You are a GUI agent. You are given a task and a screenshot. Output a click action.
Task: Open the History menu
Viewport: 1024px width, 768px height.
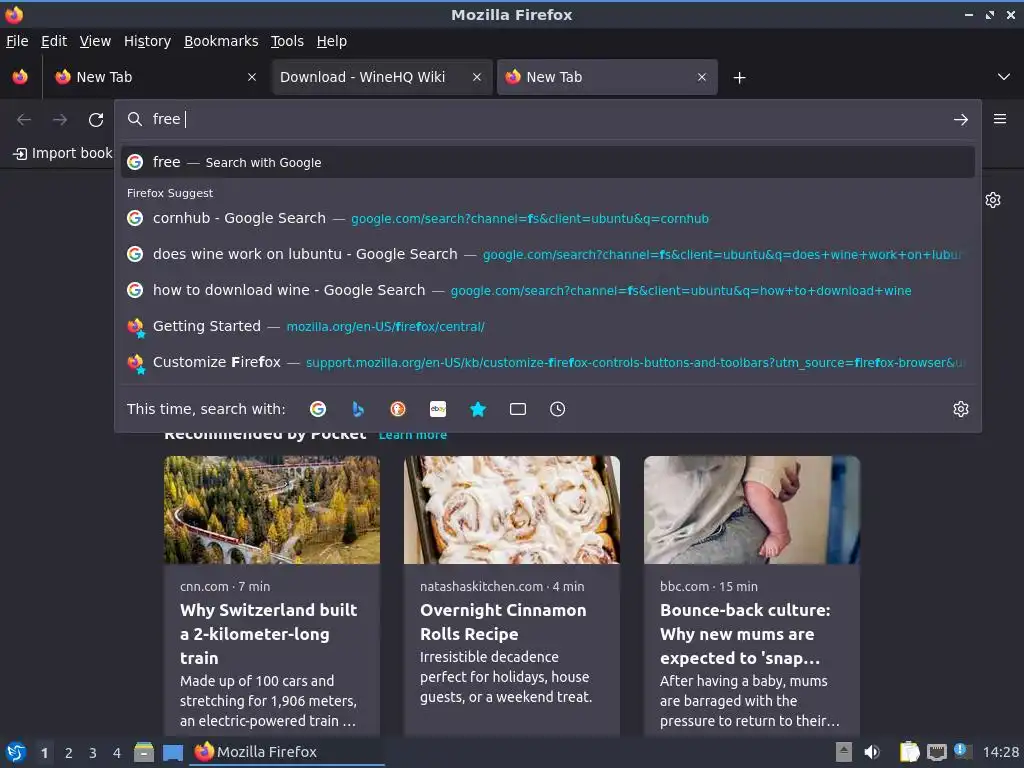point(148,41)
